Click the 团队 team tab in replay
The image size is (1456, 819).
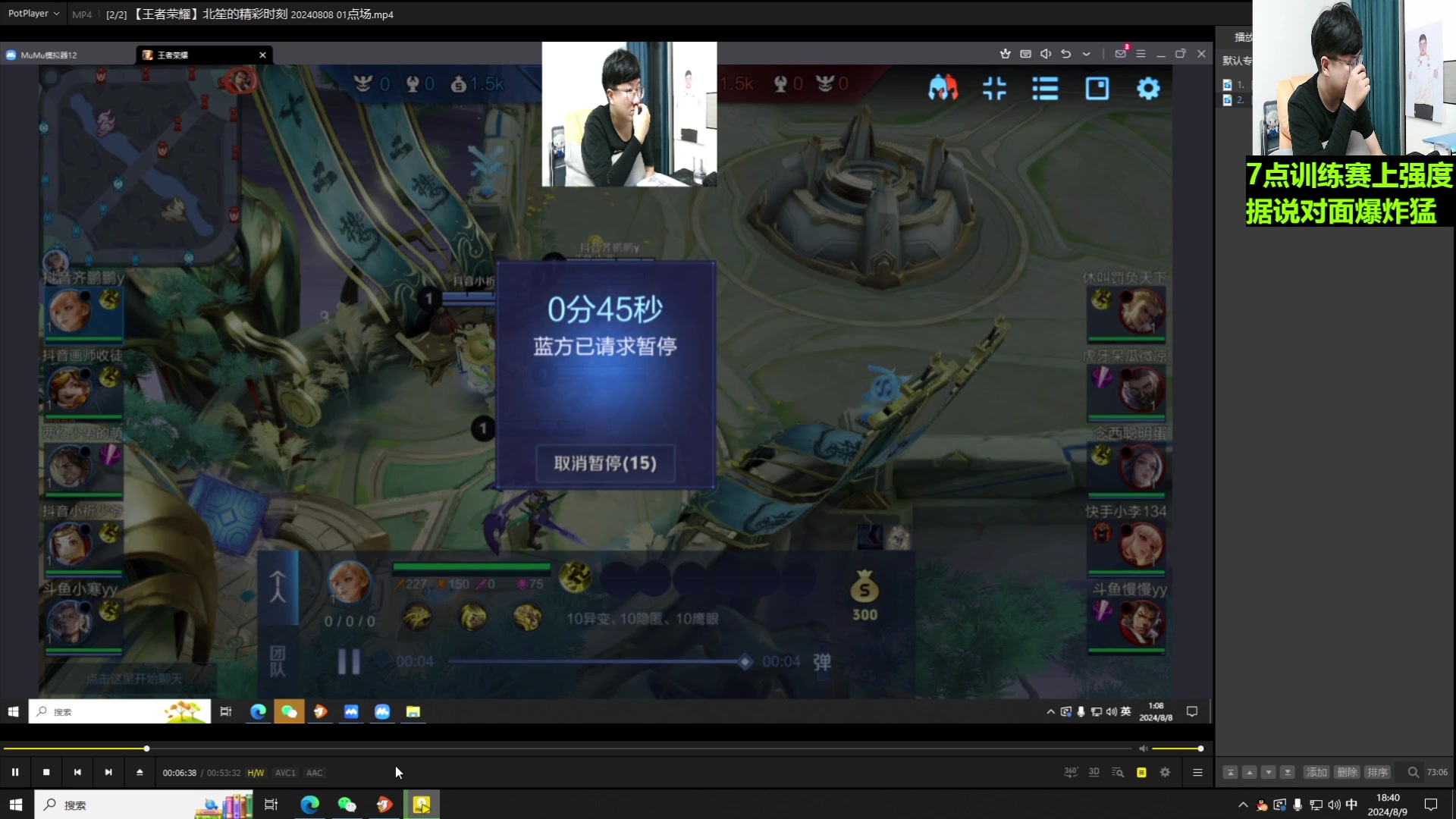(x=278, y=661)
